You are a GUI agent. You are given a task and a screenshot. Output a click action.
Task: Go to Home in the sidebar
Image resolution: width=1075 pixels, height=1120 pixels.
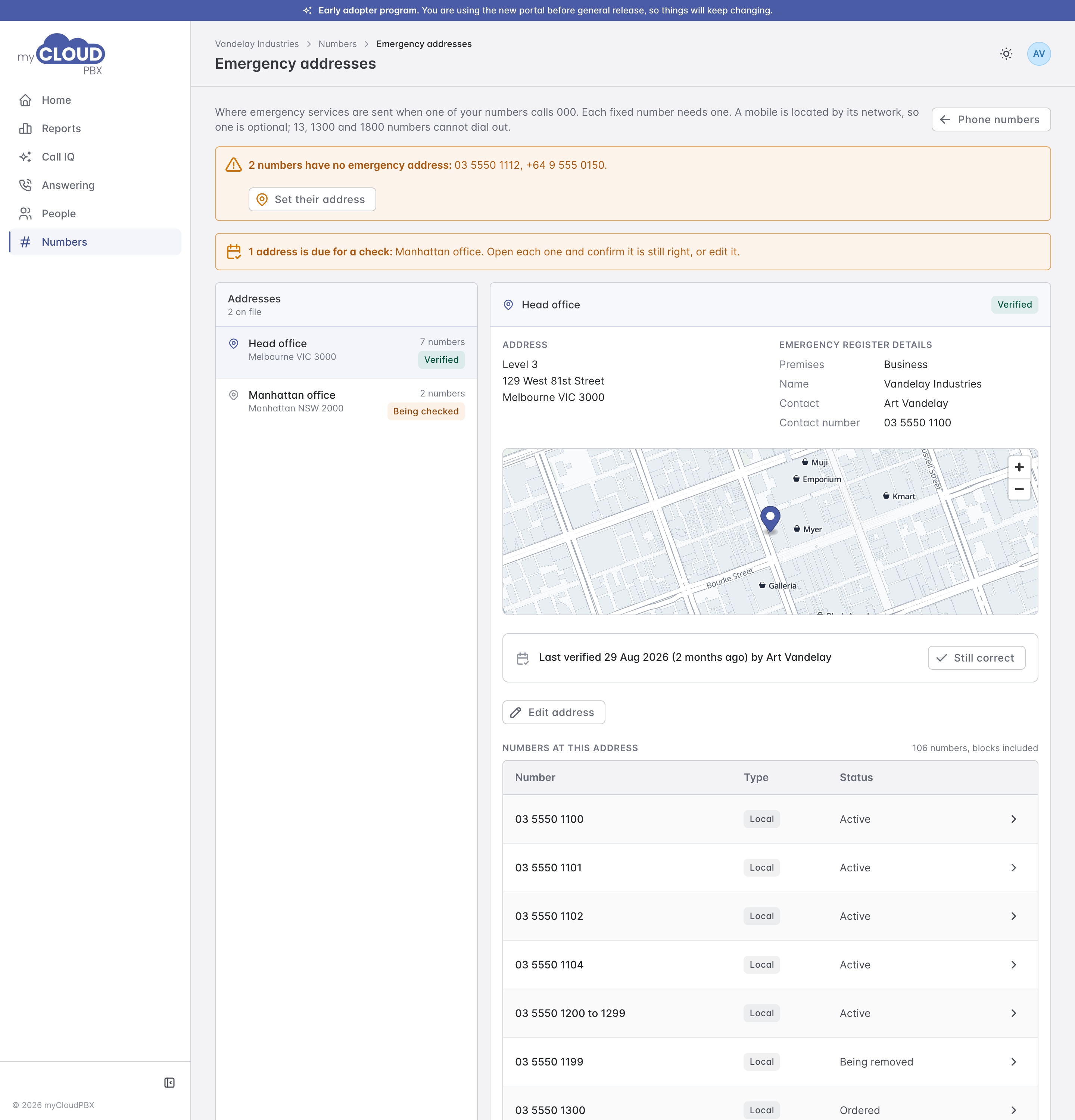(95, 100)
